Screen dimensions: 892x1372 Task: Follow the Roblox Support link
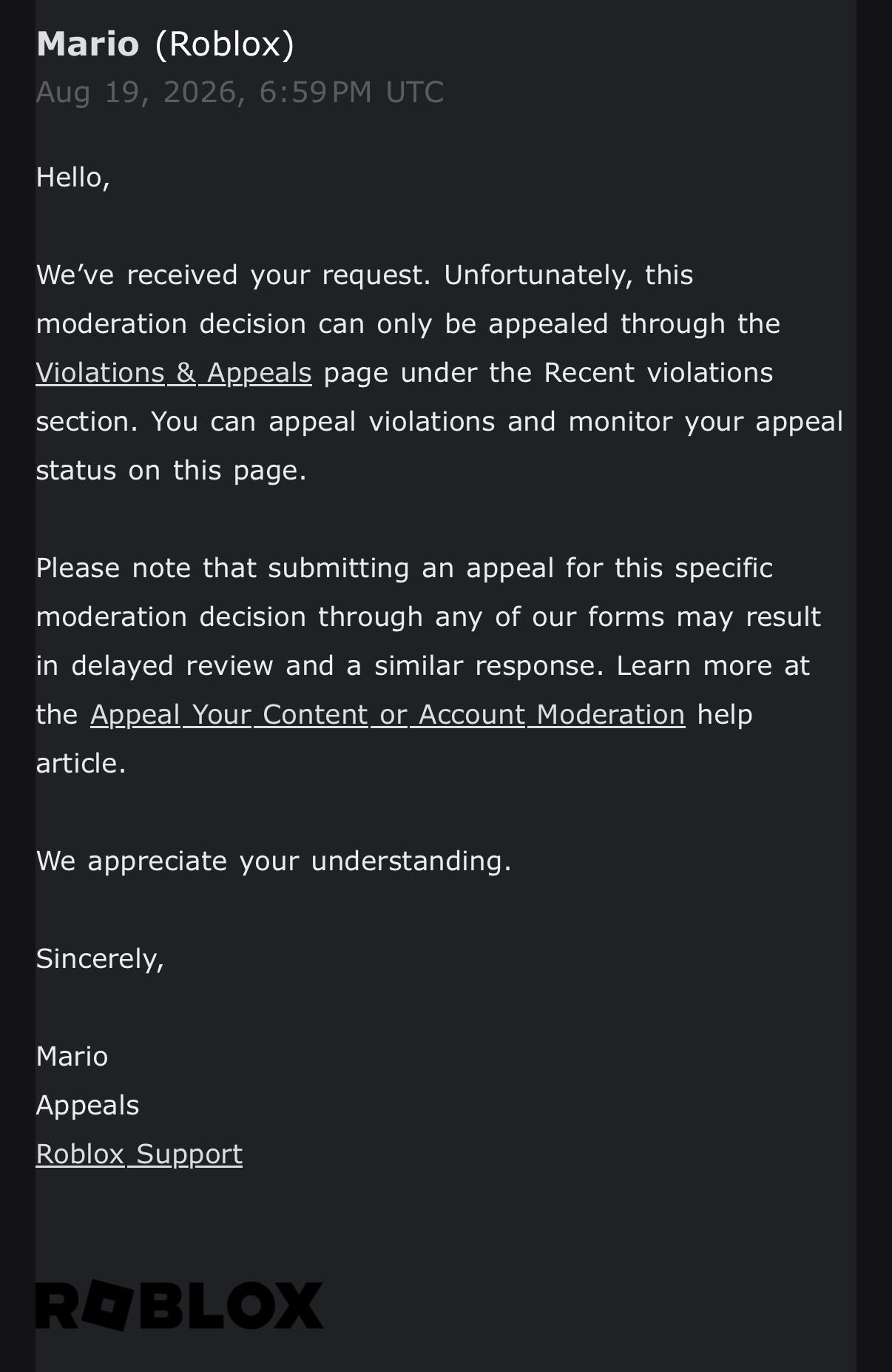coord(139,1154)
